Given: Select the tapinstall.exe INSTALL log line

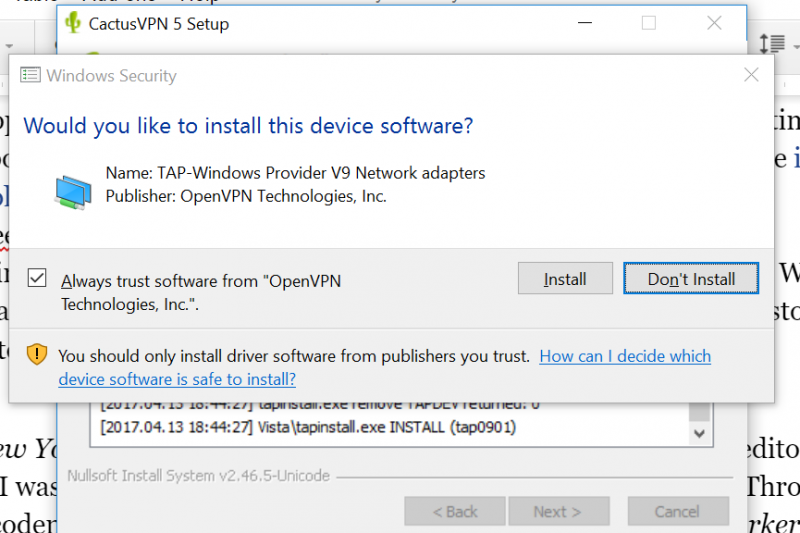Looking at the screenshot, I should point(308,427).
